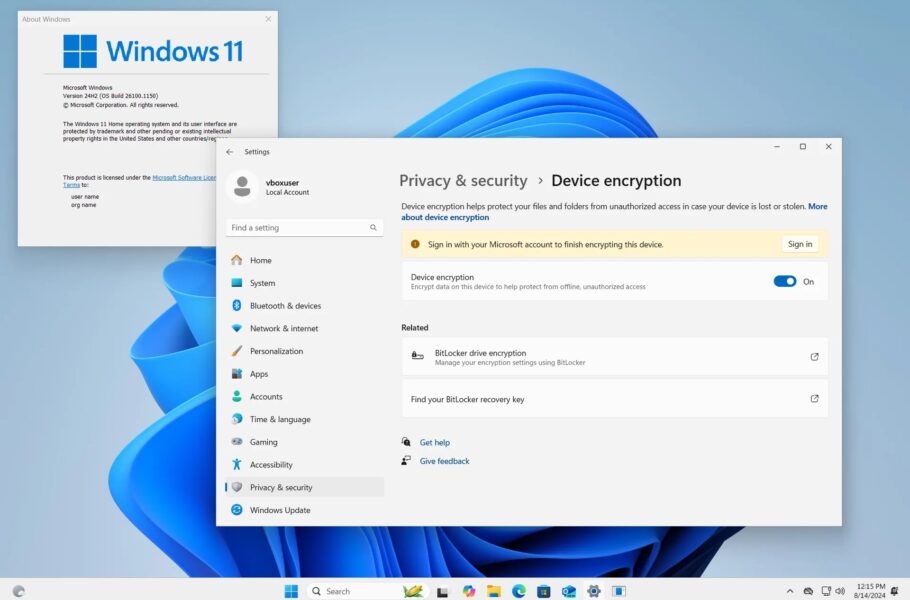This screenshot has height=600, width=910.
Task: Open Microsoft Edge from taskbar
Action: click(519, 591)
